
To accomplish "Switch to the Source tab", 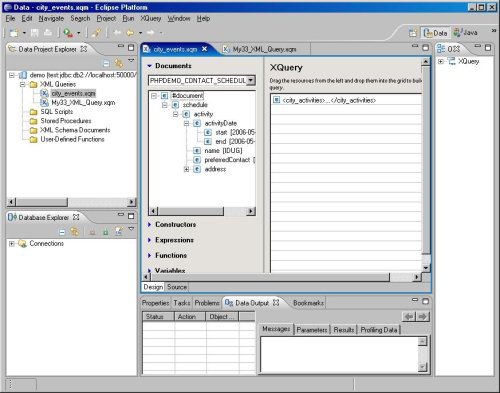I will pos(177,287).
